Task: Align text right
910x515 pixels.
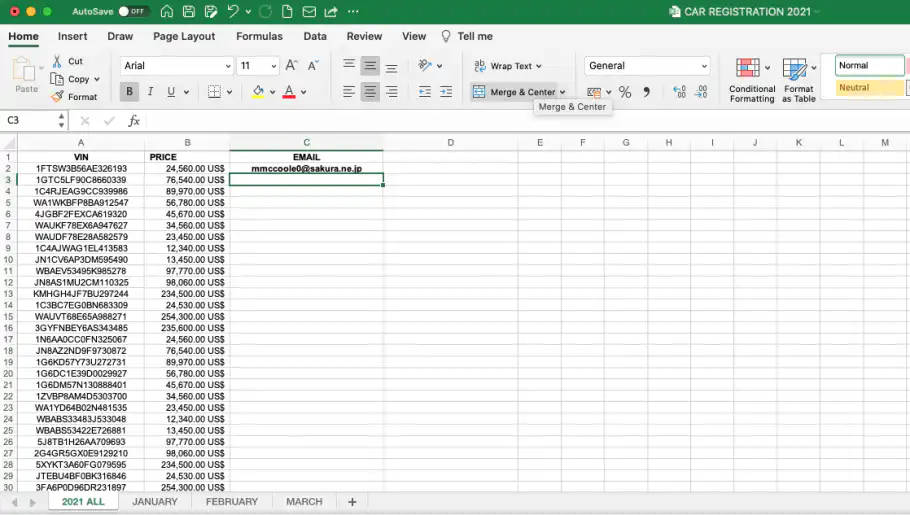Action: [x=392, y=92]
